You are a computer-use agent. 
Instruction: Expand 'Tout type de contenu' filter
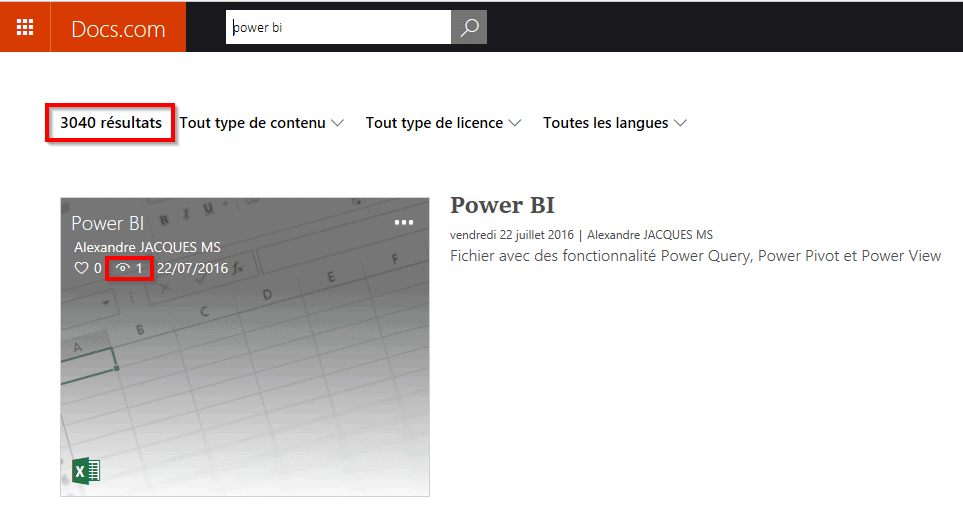(x=262, y=123)
